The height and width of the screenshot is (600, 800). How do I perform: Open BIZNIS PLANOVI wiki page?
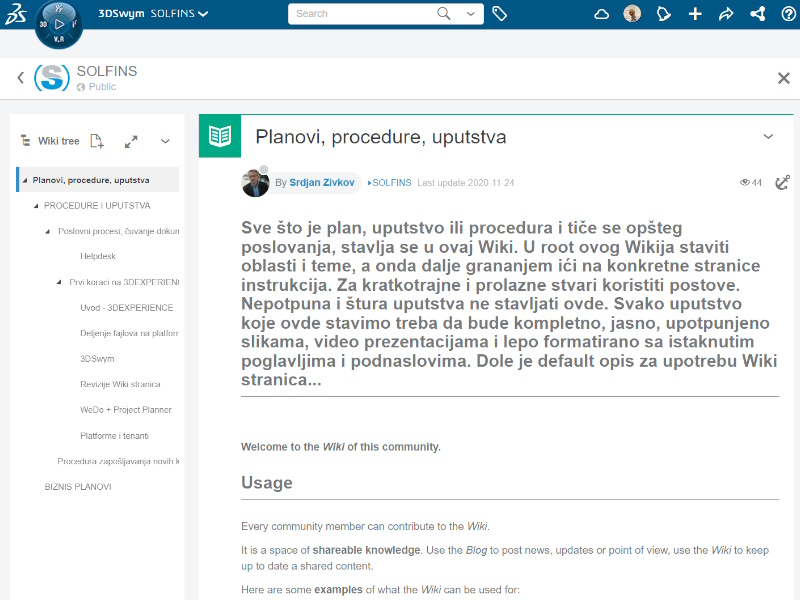point(78,487)
